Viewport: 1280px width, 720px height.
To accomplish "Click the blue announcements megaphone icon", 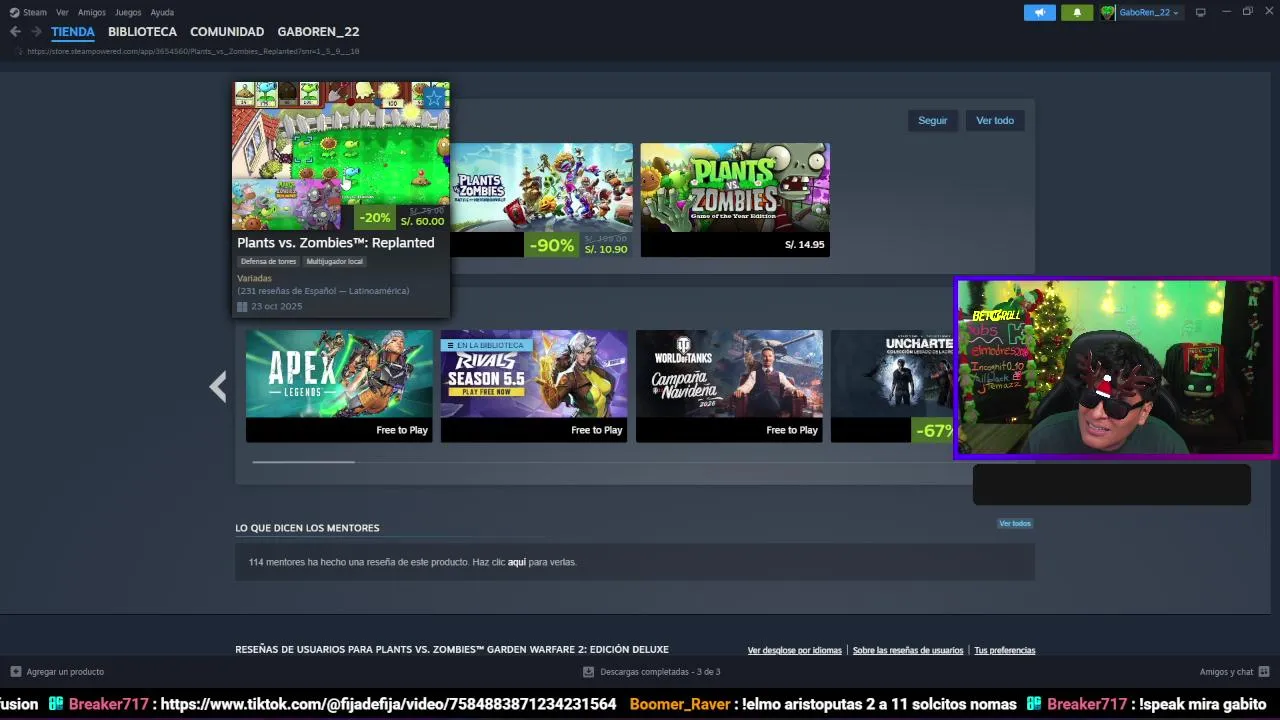I will (x=1040, y=12).
